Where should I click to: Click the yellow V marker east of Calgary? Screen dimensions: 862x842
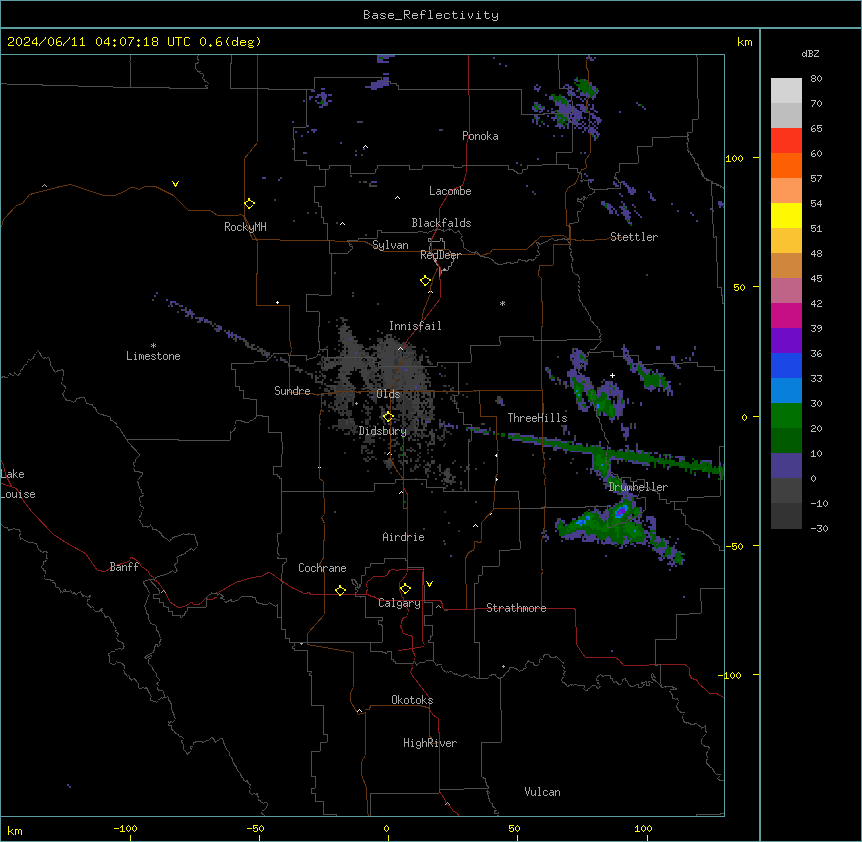429,584
